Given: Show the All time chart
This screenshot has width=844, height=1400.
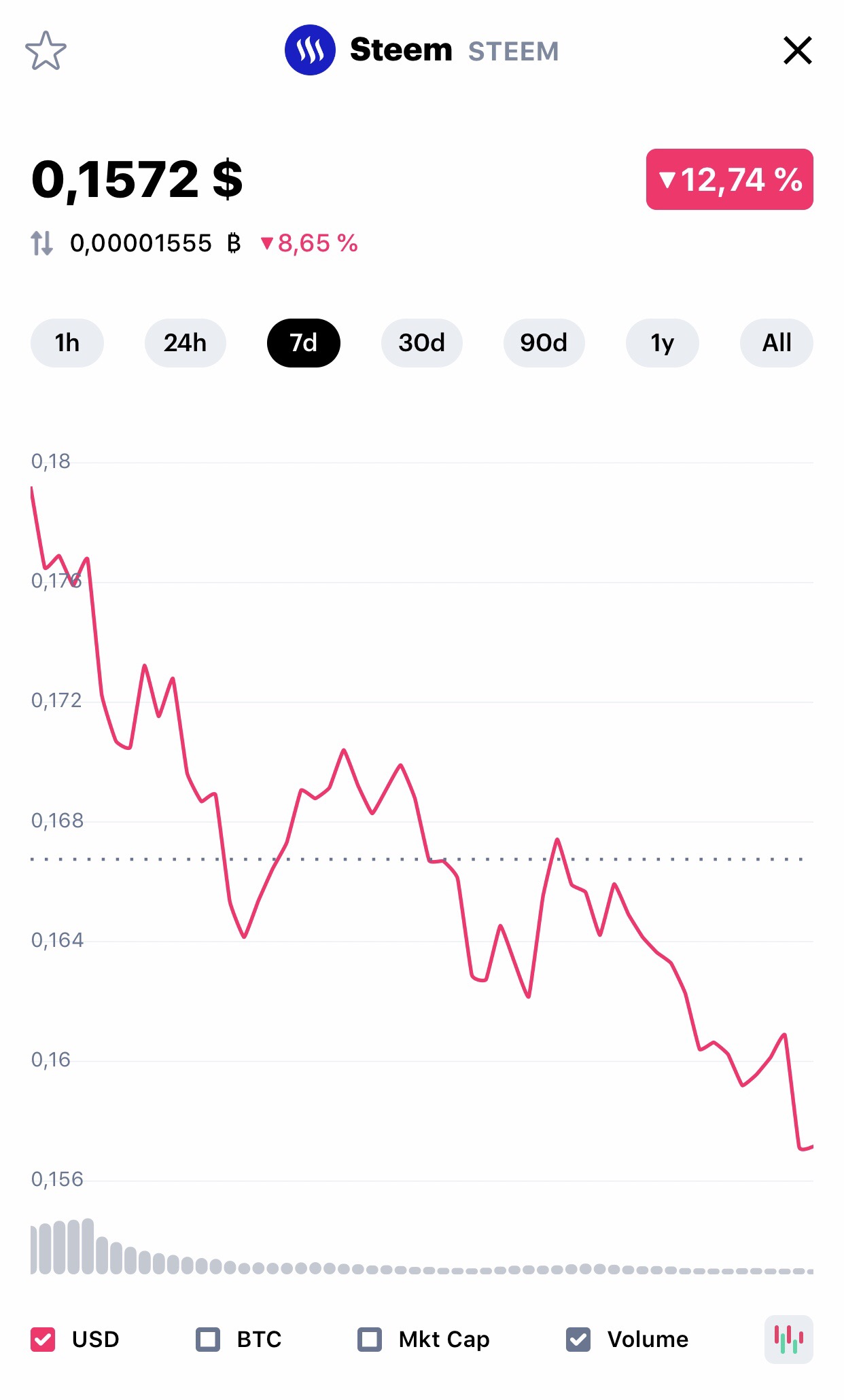Looking at the screenshot, I should pyautogui.click(x=776, y=343).
